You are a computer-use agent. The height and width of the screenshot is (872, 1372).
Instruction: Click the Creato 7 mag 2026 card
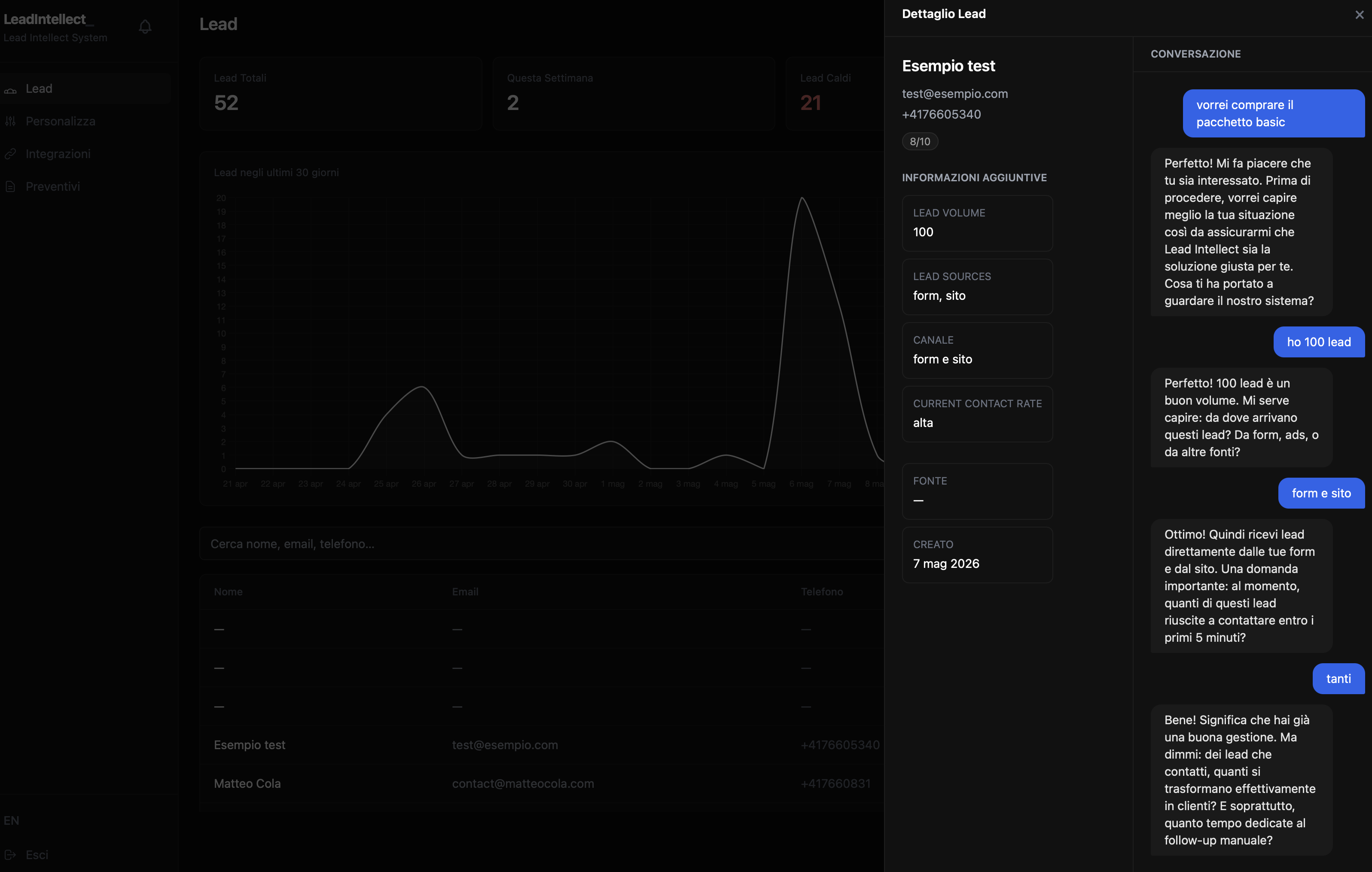[977, 555]
